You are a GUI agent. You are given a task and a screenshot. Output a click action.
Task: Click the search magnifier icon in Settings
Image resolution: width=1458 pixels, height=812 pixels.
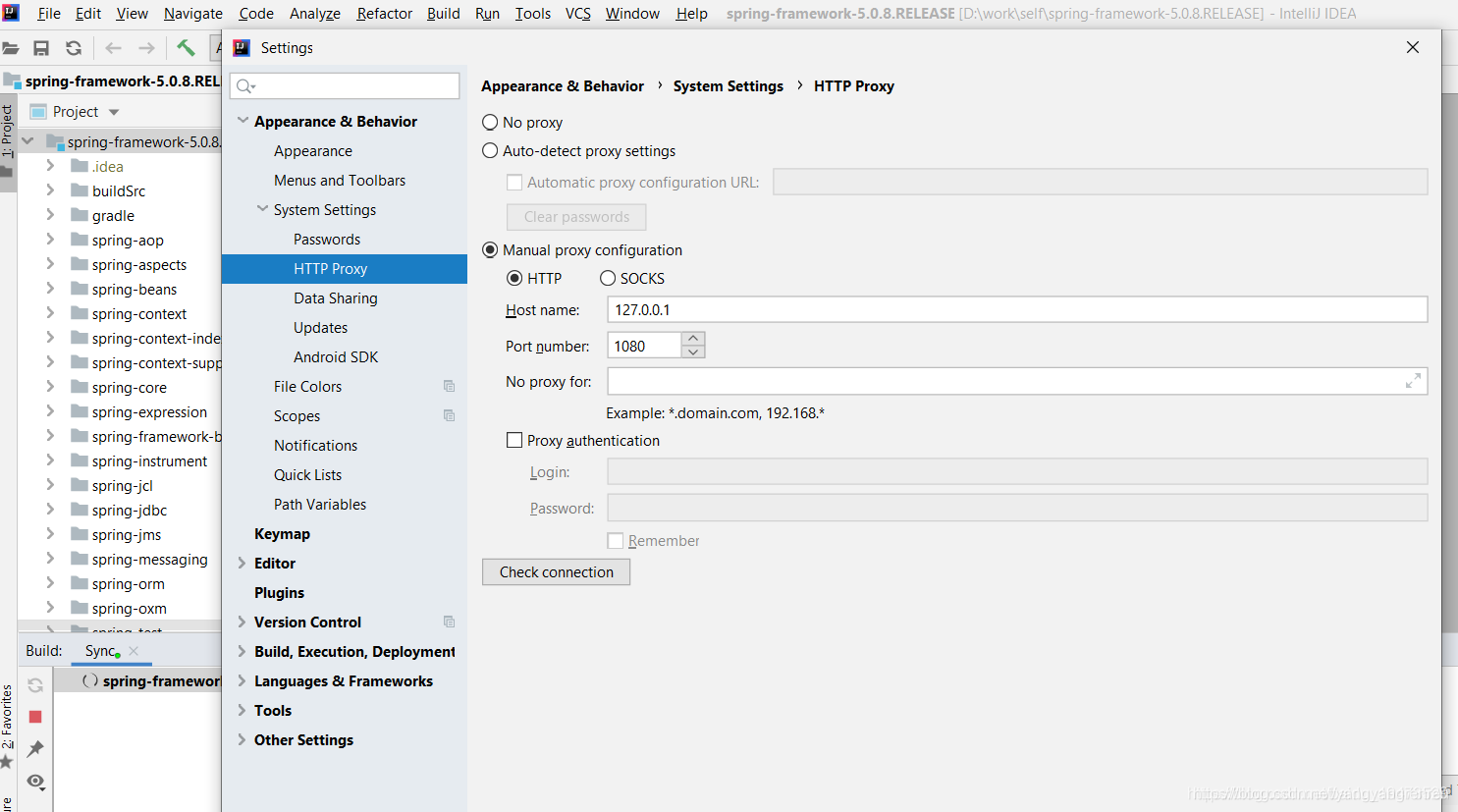click(244, 86)
